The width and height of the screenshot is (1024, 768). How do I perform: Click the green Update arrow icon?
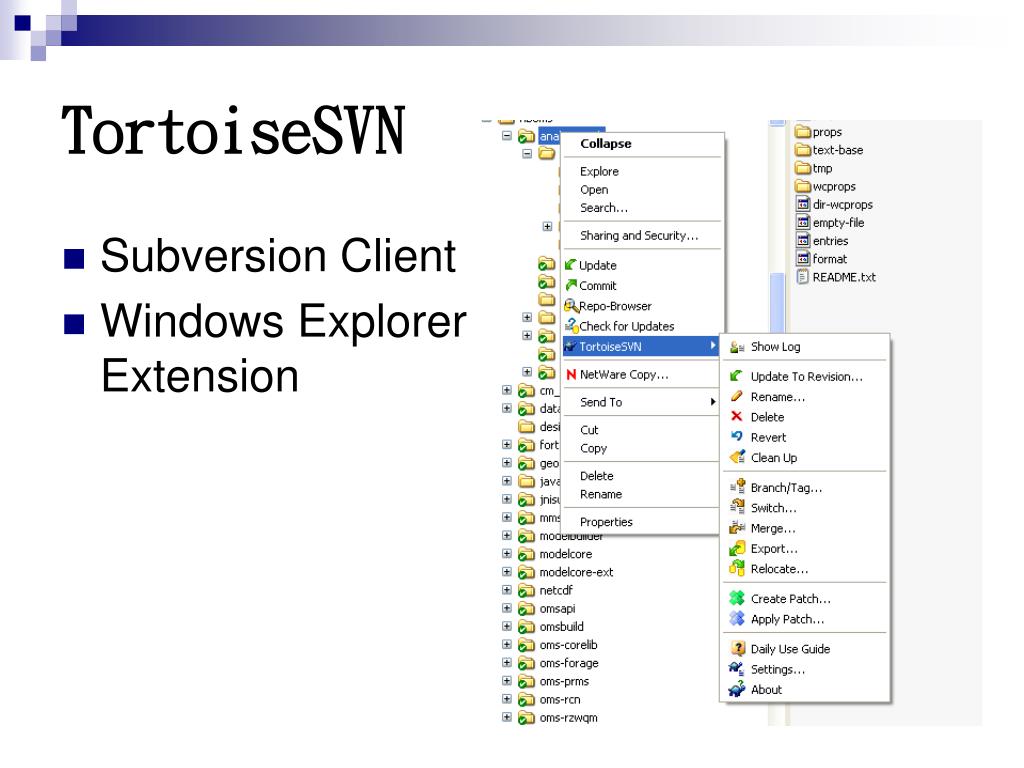(x=571, y=265)
